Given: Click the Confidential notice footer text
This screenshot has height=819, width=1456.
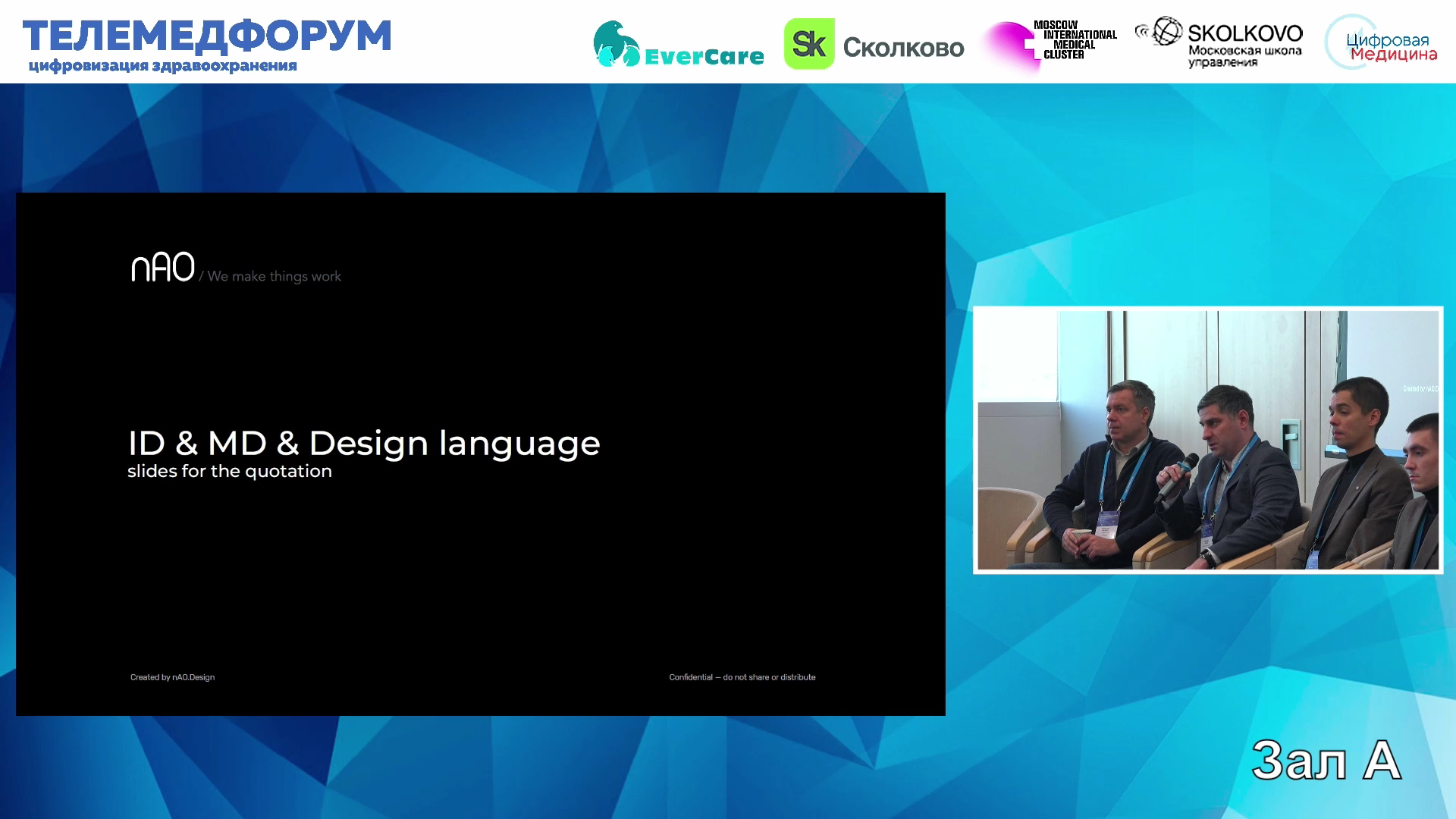Looking at the screenshot, I should point(742,677).
